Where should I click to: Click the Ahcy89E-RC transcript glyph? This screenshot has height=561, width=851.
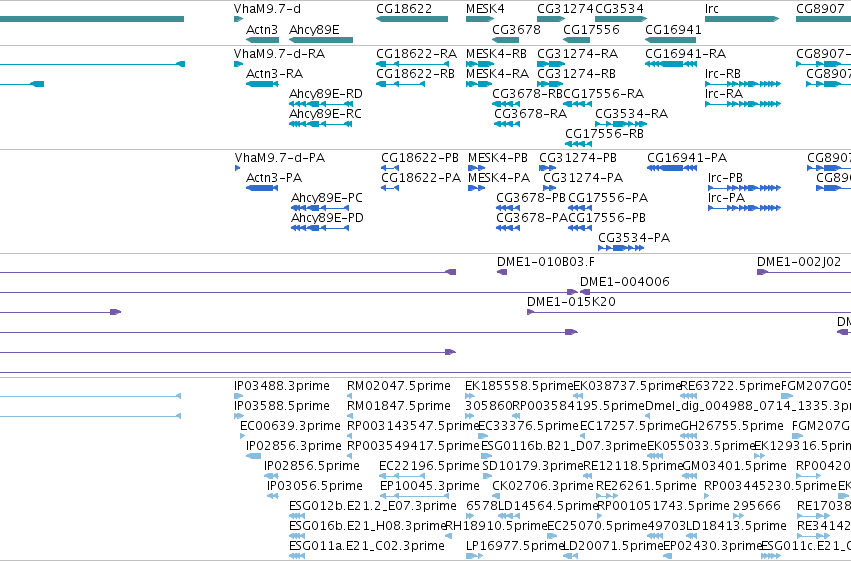(x=321, y=124)
